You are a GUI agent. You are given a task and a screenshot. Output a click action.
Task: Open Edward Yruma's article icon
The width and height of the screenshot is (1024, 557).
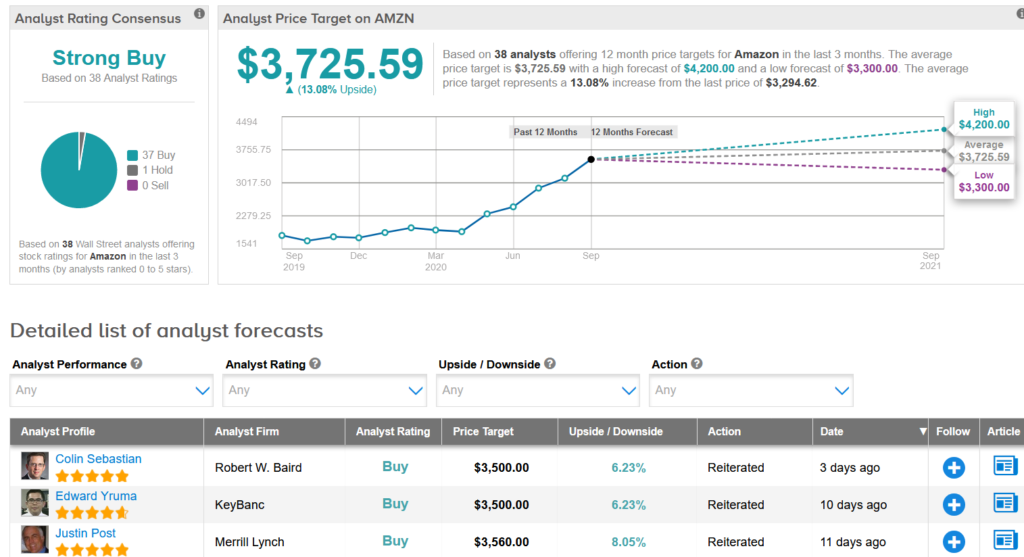click(1004, 503)
